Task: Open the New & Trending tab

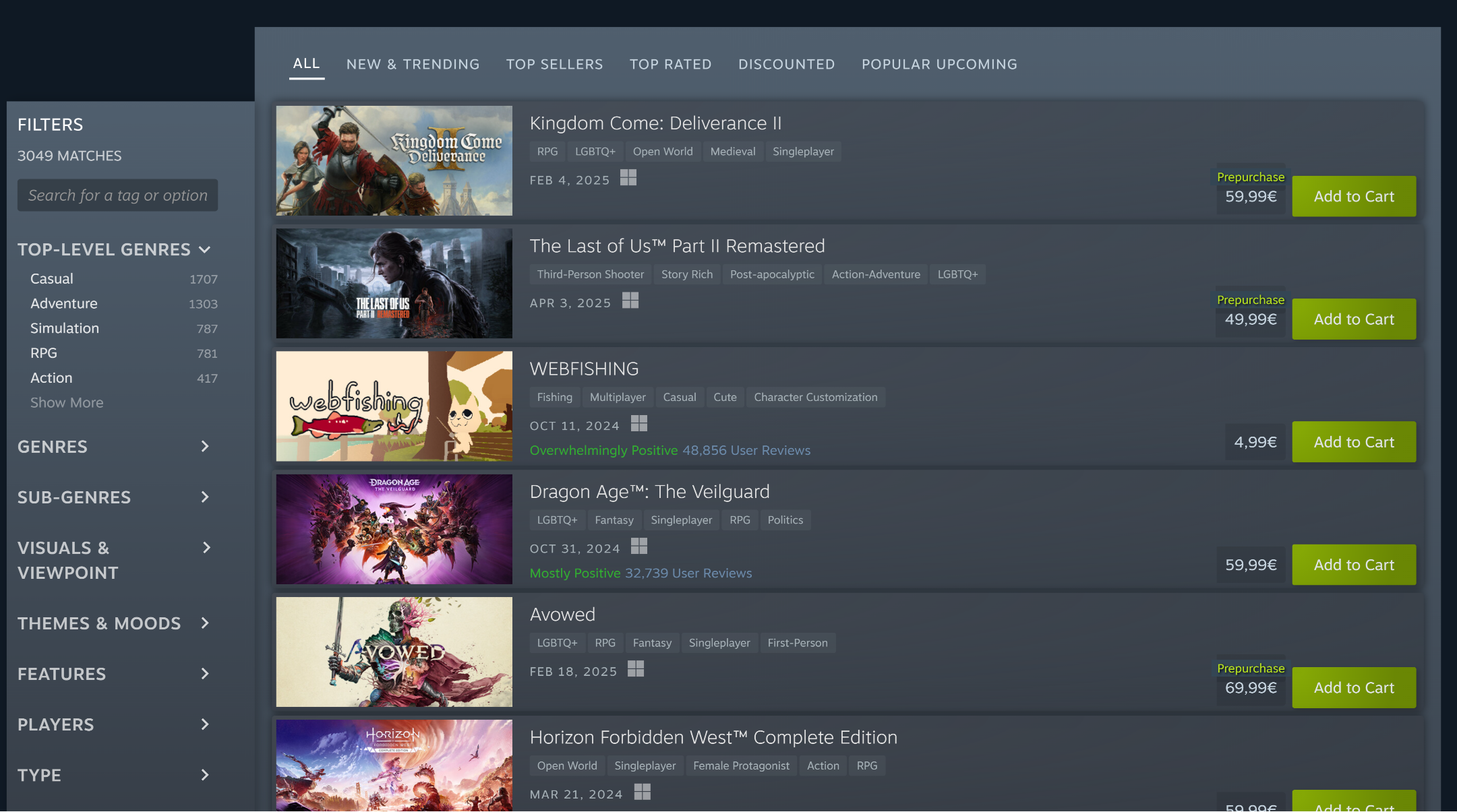Action: coord(413,65)
